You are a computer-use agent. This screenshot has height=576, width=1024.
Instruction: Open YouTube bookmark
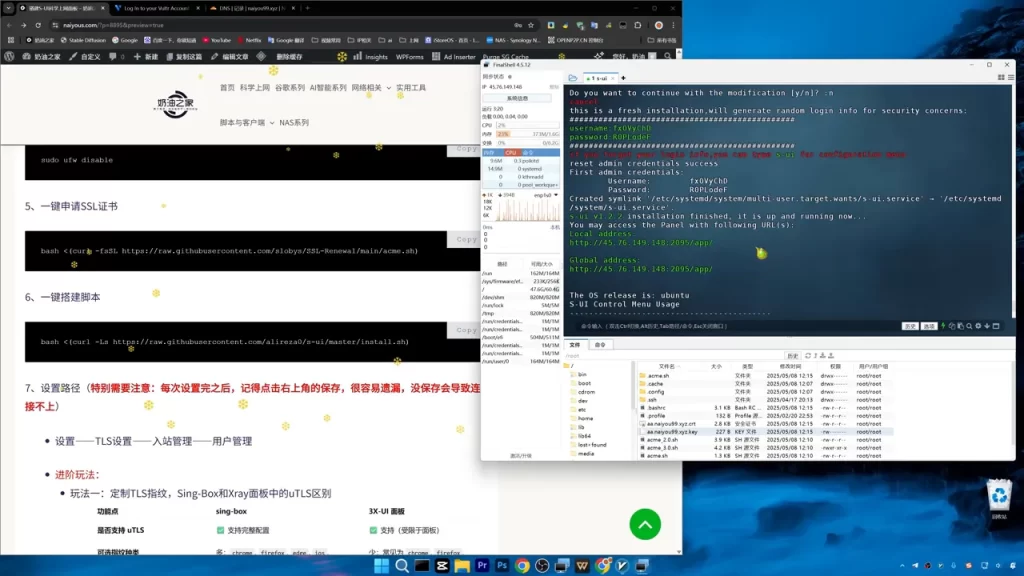coord(217,40)
